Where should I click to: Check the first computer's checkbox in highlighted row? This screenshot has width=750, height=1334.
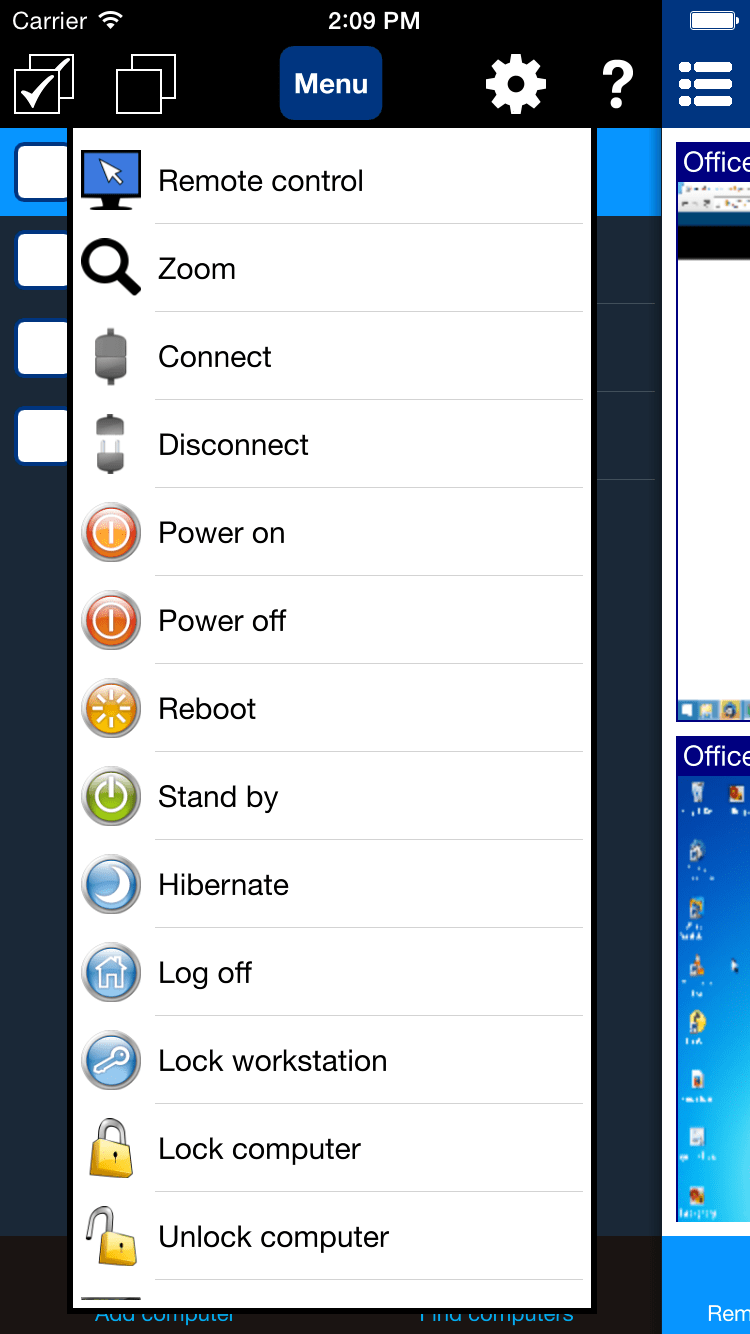(43, 172)
